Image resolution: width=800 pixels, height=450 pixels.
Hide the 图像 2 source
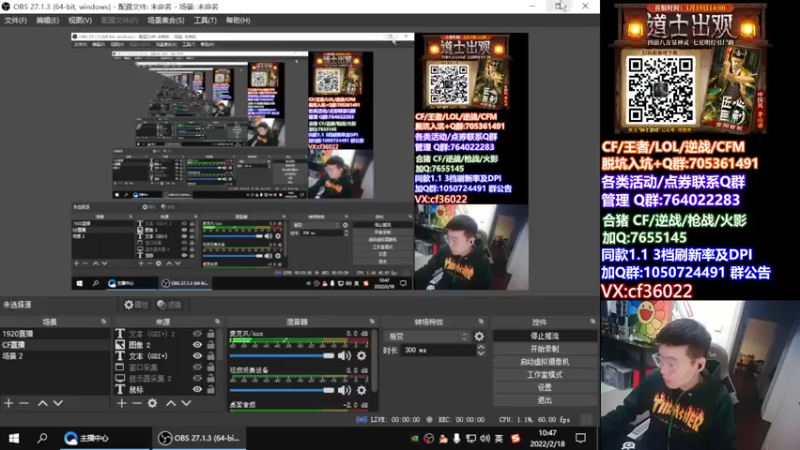click(197, 345)
